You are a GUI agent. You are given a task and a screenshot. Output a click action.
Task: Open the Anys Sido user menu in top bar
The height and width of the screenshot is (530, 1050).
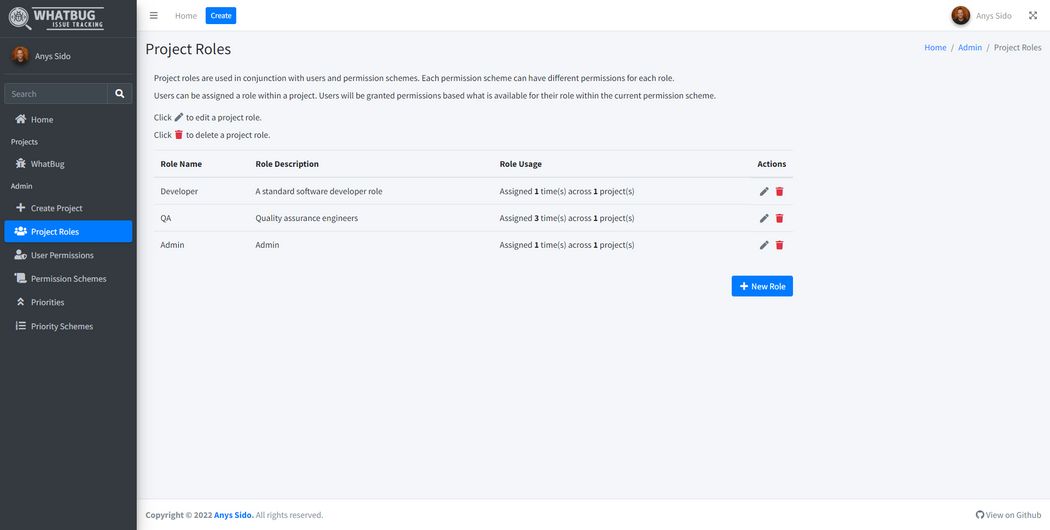(x=982, y=16)
